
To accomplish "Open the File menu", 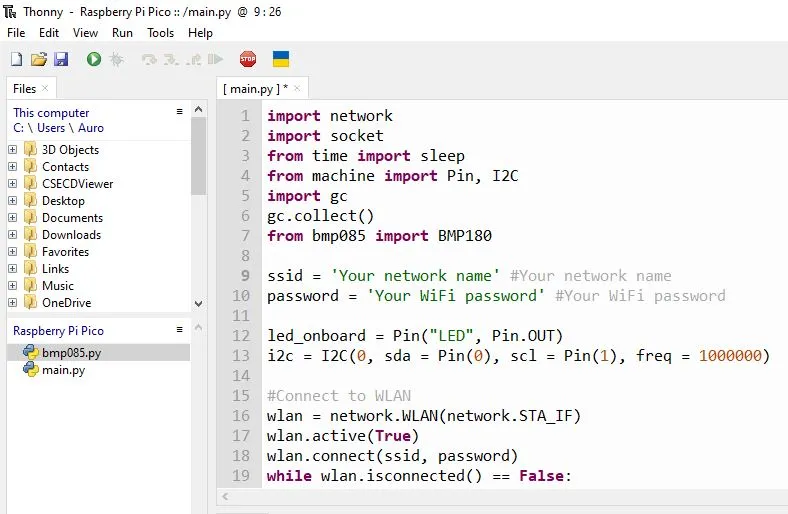I will (x=16, y=33).
